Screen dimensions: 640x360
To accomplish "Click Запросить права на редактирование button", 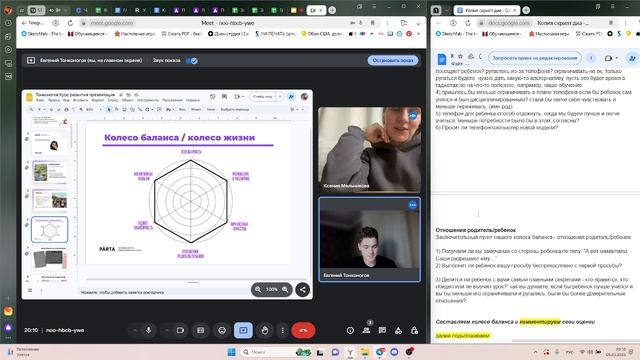I will click(535, 58).
